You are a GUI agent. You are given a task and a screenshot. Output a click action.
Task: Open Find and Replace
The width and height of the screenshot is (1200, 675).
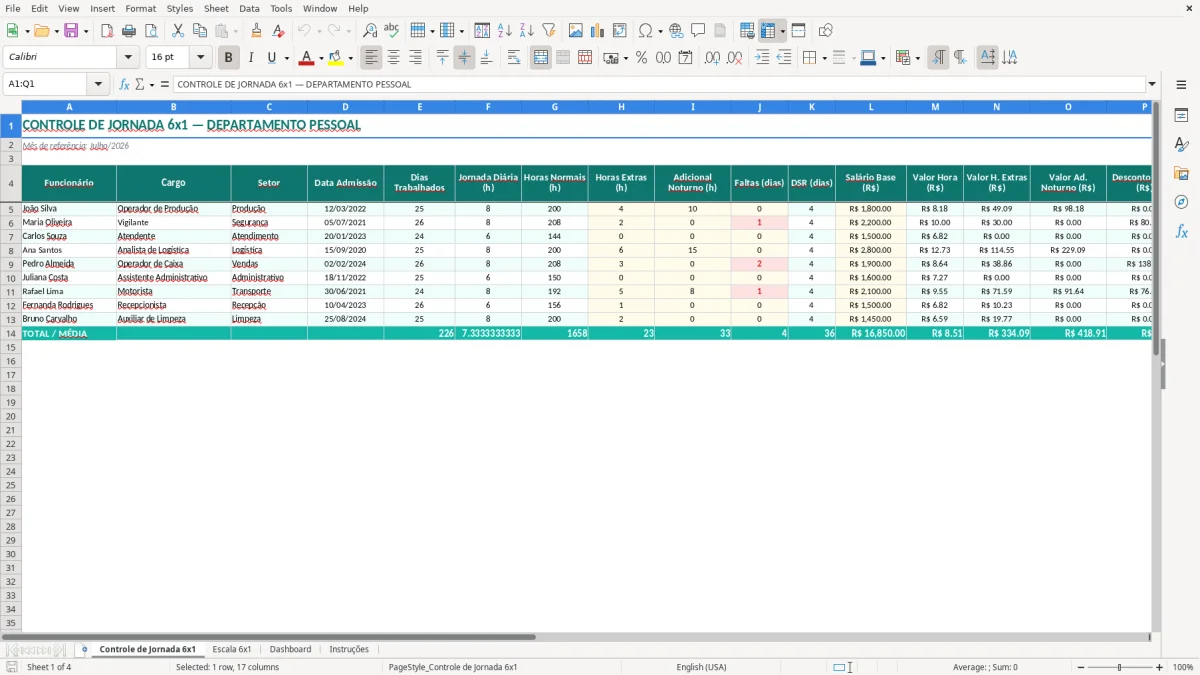(370, 31)
